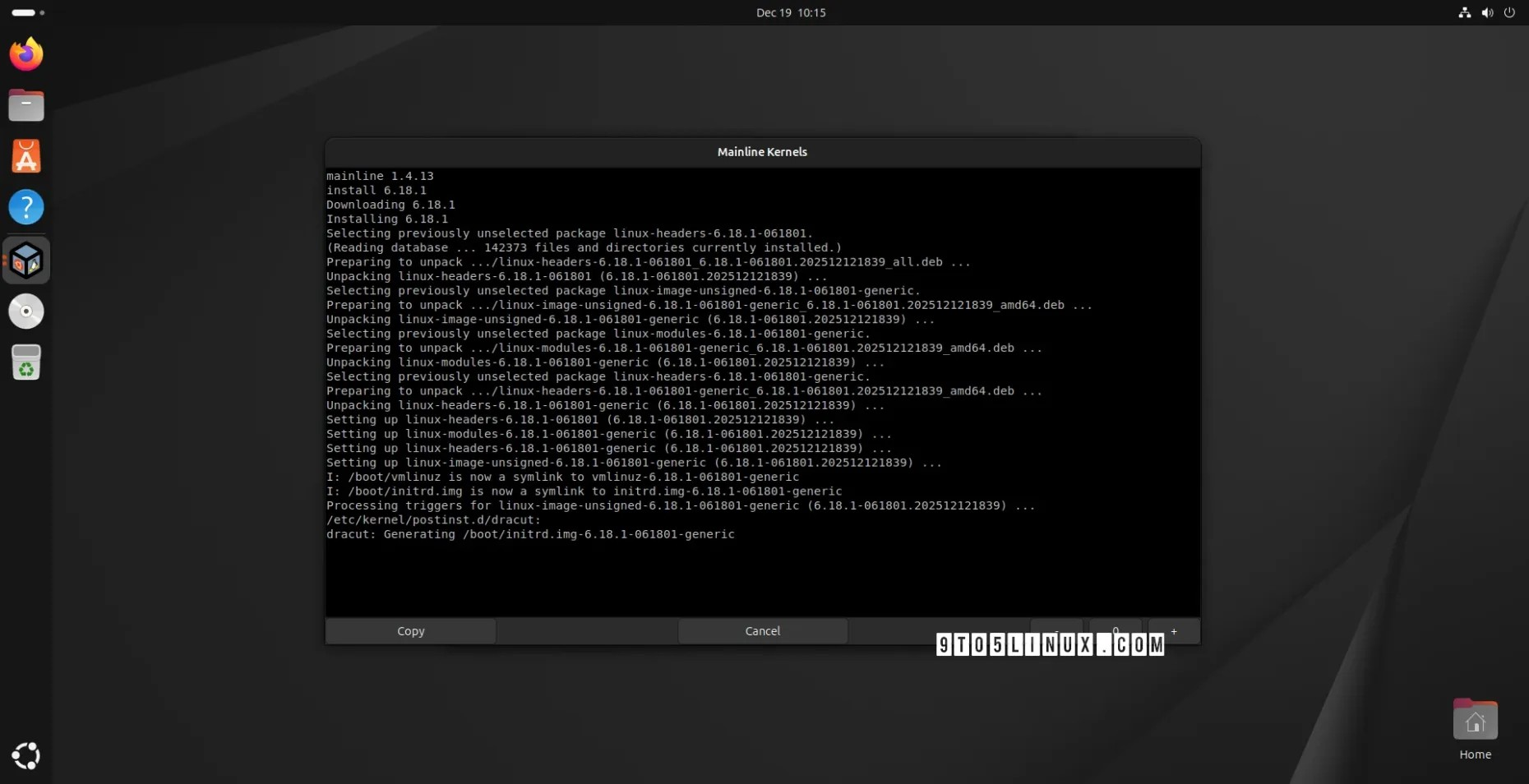This screenshot has height=784, width=1529.
Task: Open Firefox from the dock
Action: (x=26, y=54)
